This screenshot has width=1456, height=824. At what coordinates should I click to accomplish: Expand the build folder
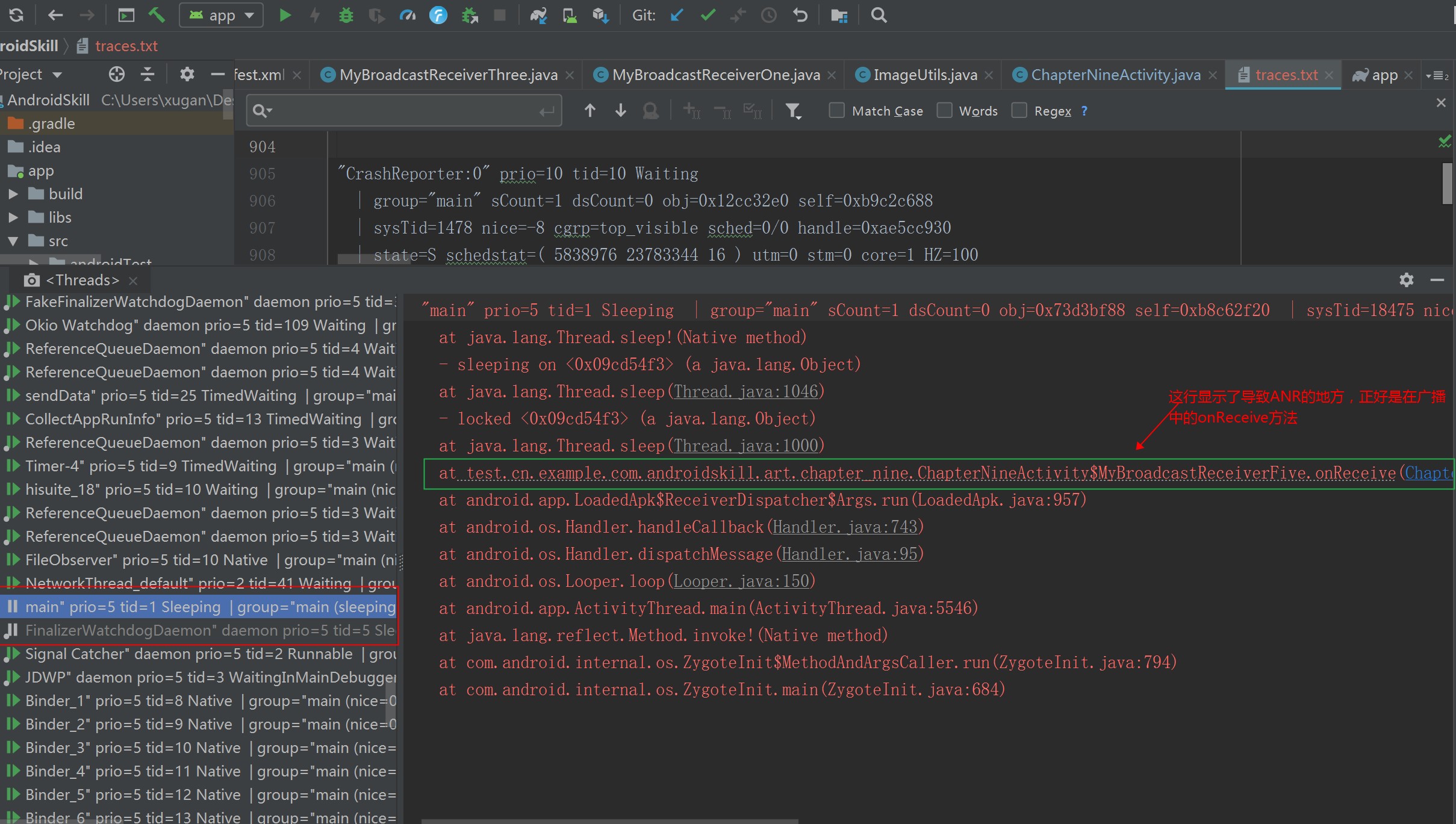(x=13, y=194)
